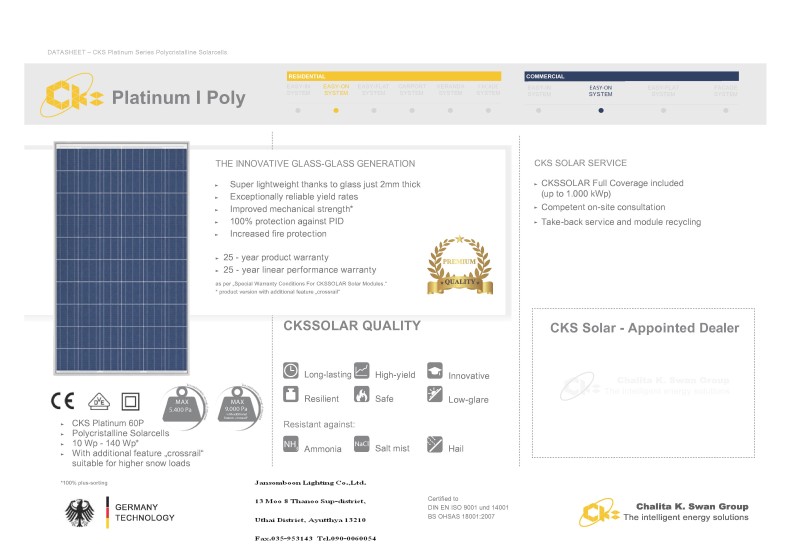Viewport: 791px width, 559px height.
Task: Click the 'CKSSOLAR Full Coverage included' line
Action: pyautogui.click(x=612, y=183)
